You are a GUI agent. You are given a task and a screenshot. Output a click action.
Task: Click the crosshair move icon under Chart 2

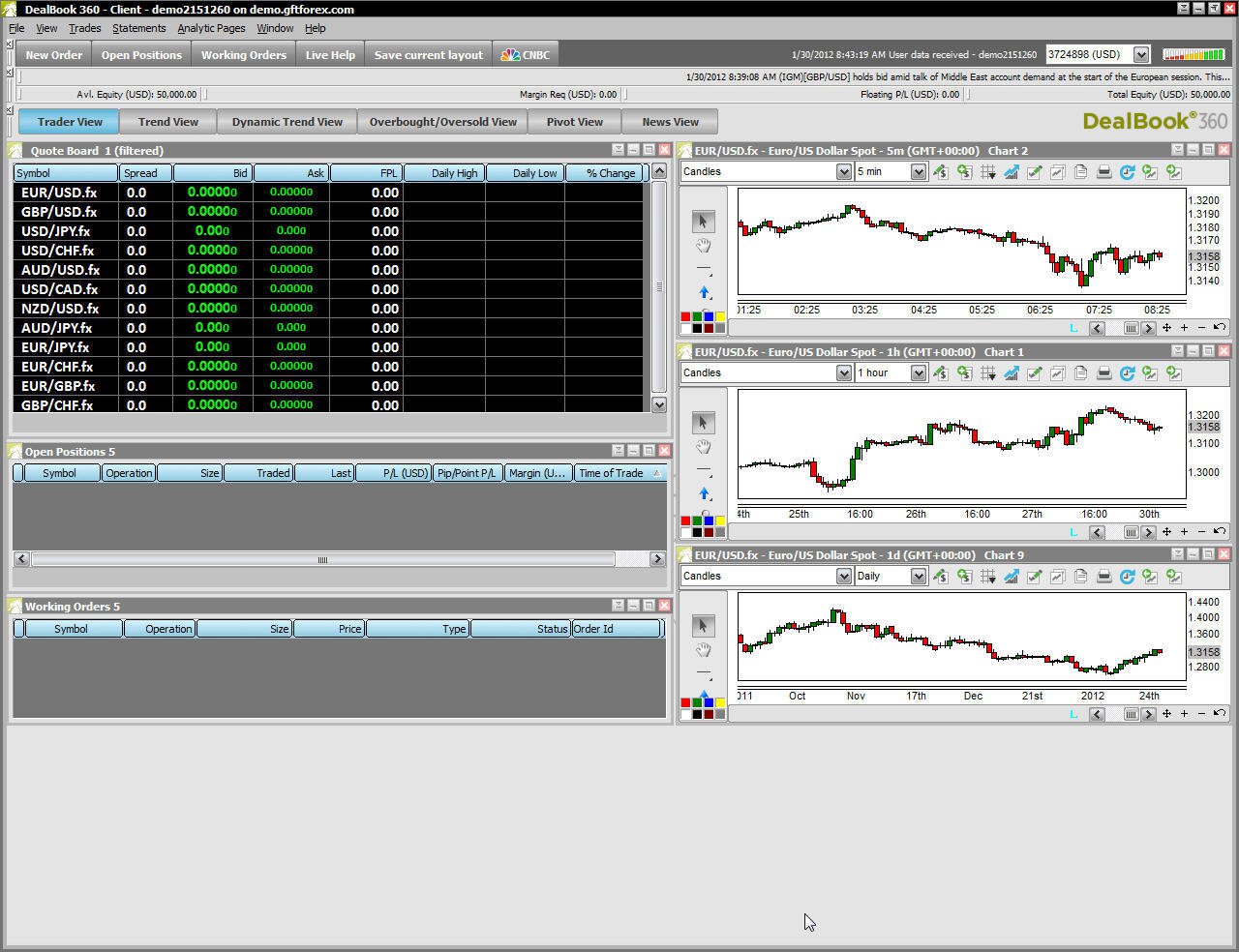(1166, 328)
